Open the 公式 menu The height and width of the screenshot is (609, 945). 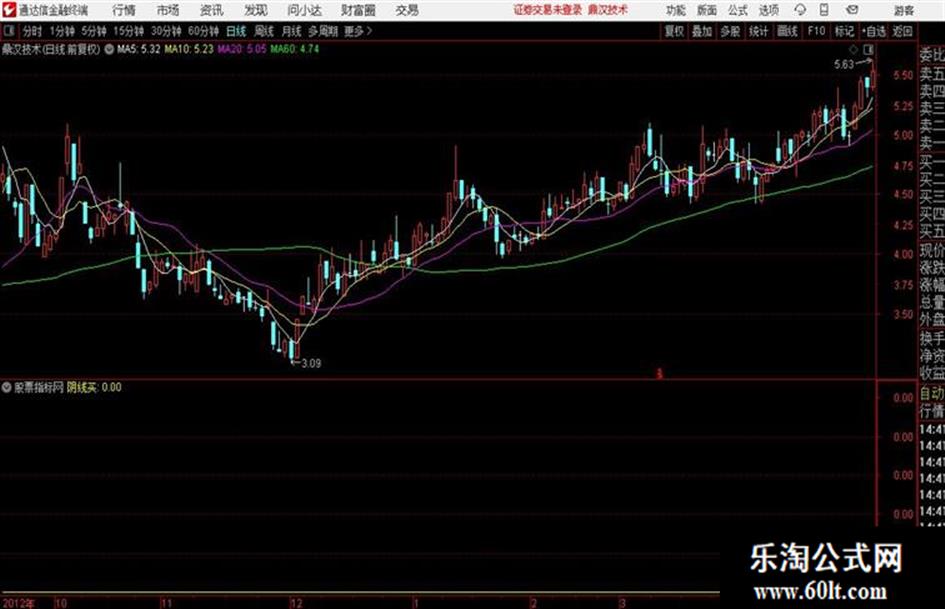coord(738,10)
